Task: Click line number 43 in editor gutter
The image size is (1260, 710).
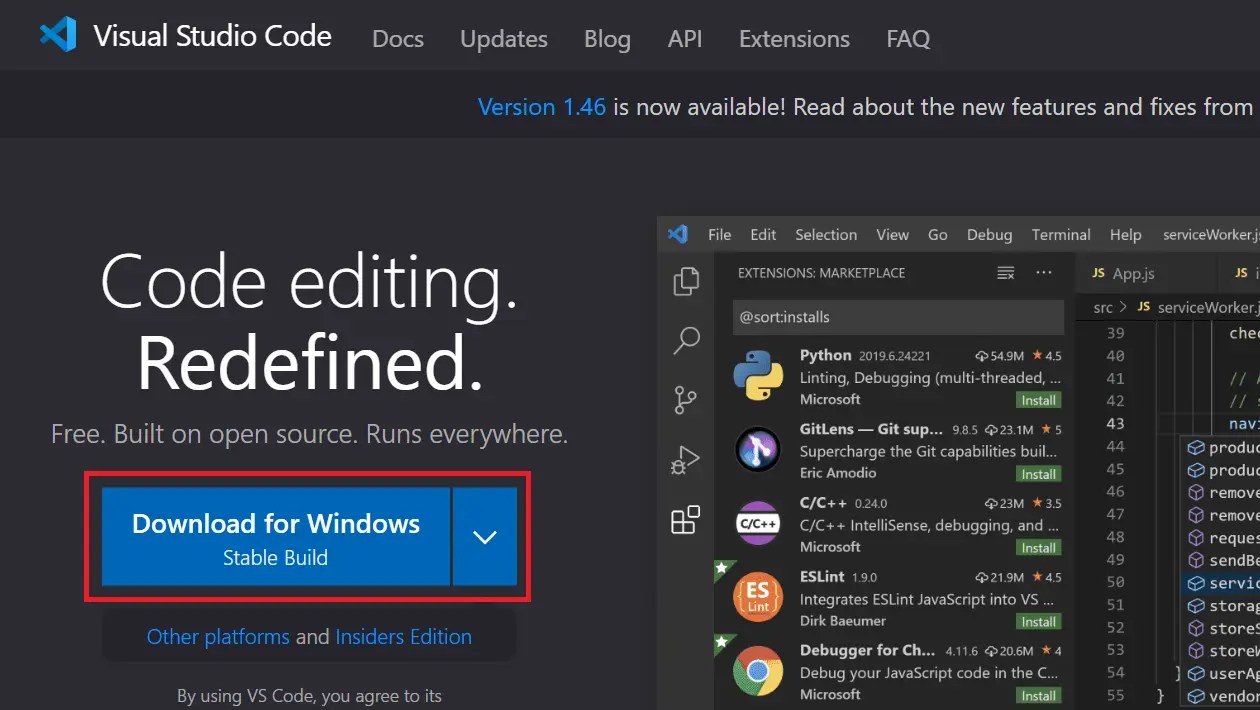Action: pyautogui.click(x=1115, y=423)
